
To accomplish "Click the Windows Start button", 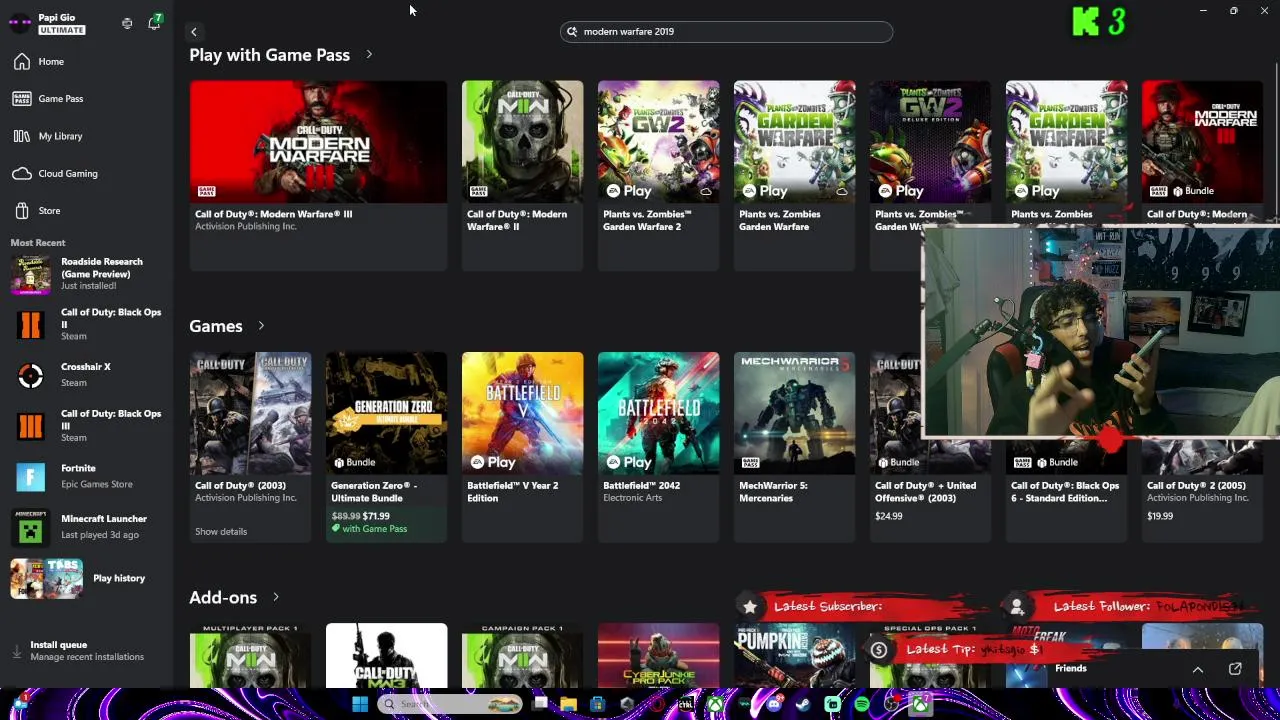I will (360, 704).
